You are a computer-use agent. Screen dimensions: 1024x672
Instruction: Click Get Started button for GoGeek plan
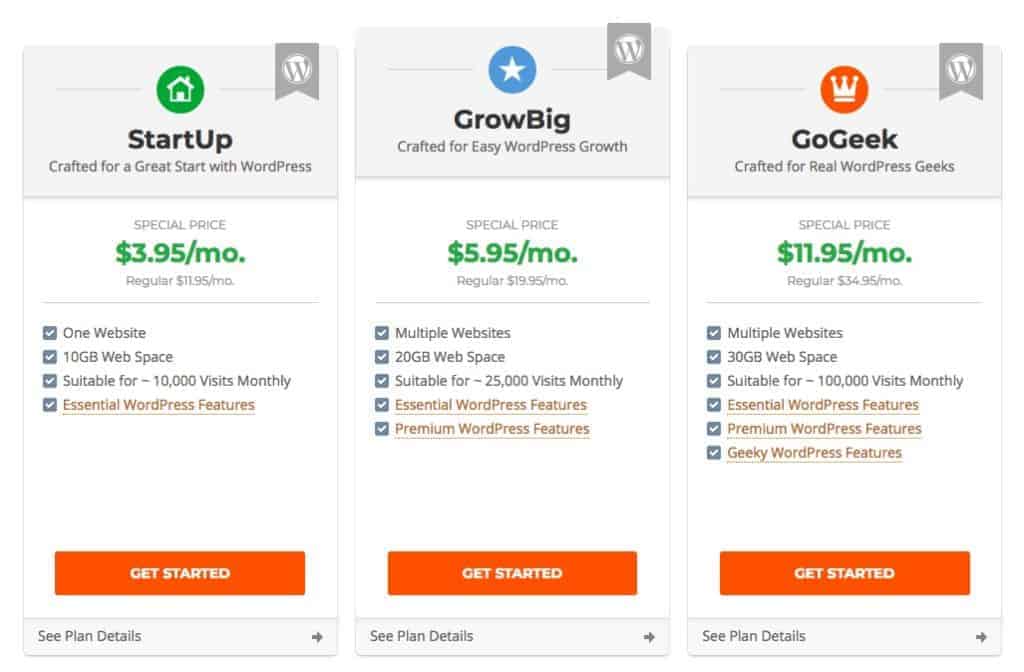click(844, 573)
